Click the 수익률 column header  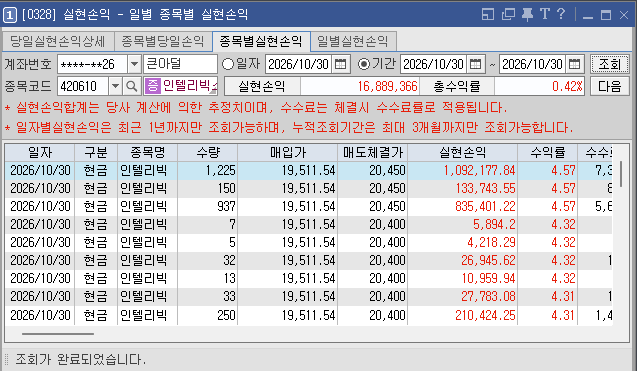548,152
